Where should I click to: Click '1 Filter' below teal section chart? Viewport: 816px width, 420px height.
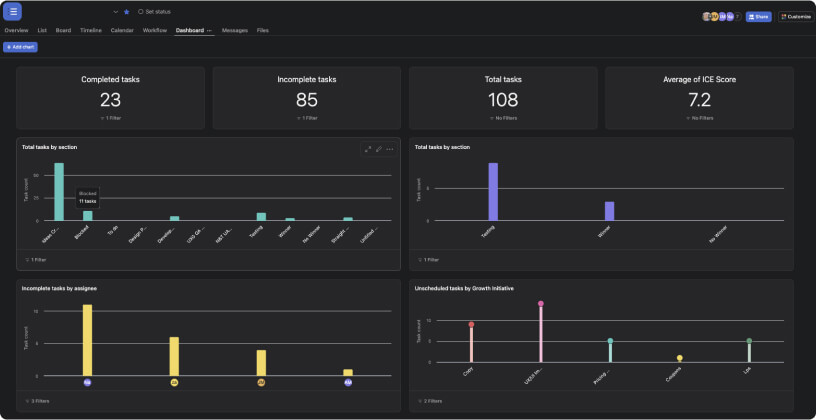pyautogui.click(x=35, y=259)
